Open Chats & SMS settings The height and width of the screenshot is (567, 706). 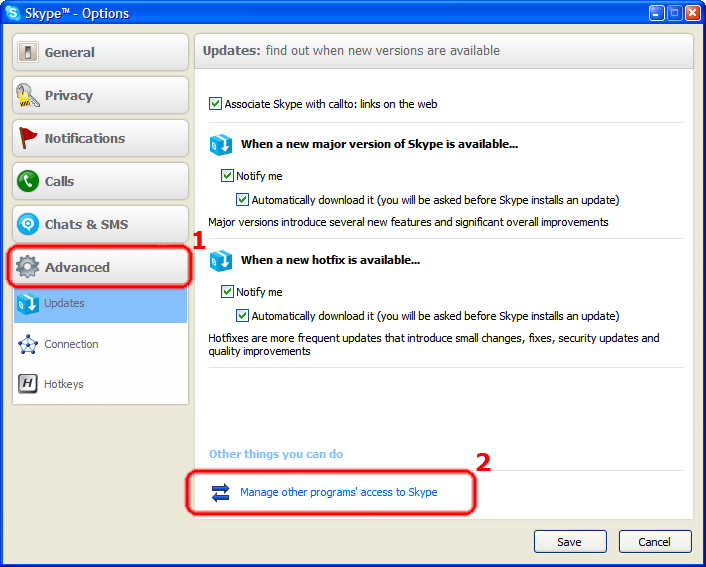[100, 224]
